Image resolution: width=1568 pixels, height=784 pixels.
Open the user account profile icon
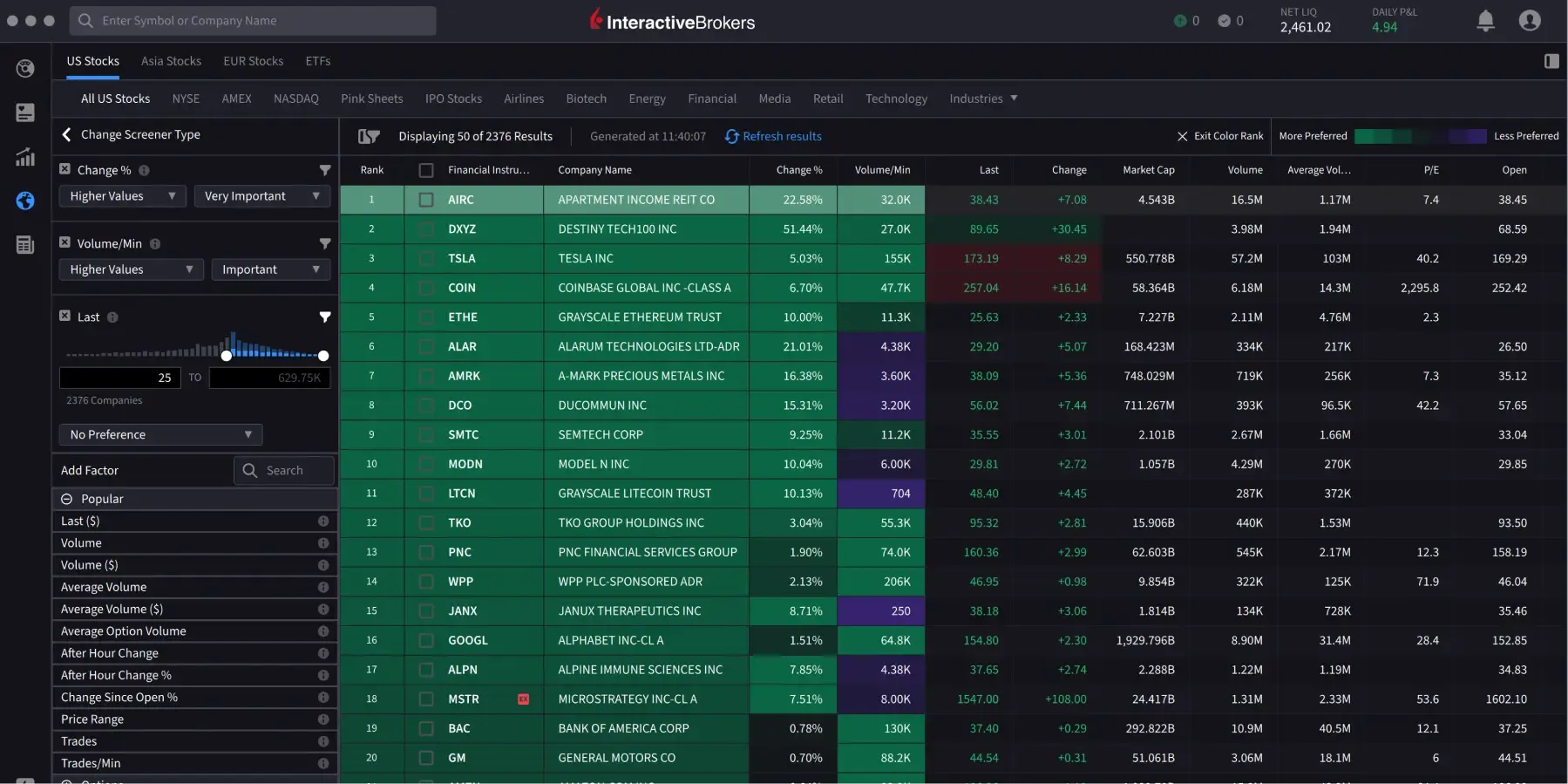pos(1529,21)
